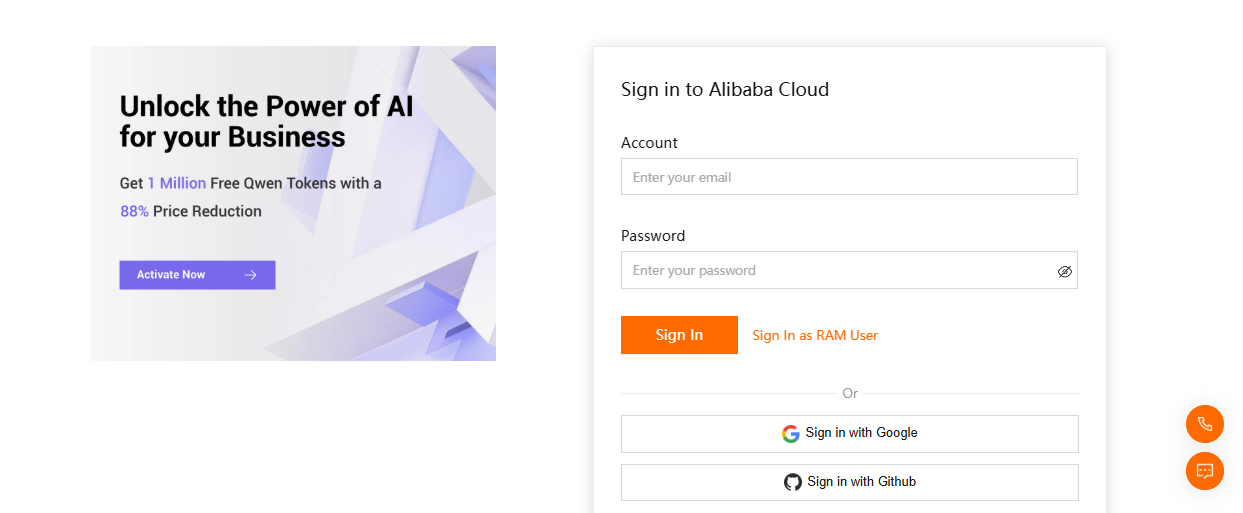Screen dimensions: 1243x513
Task: Click the Or divider text
Action: tap(850, 393)
